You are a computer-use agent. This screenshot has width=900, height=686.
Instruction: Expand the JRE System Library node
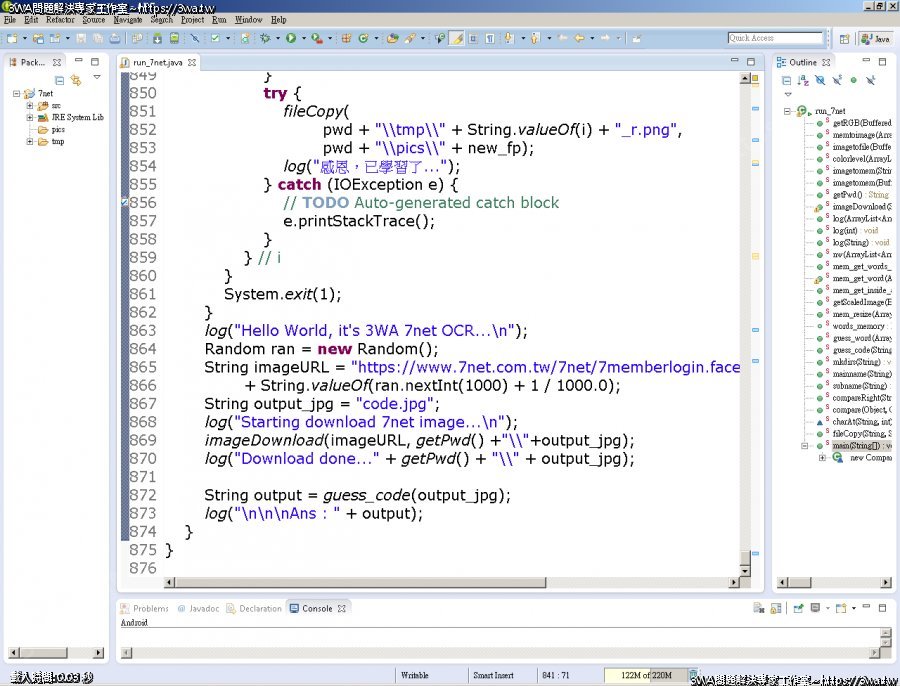[30, 117]
